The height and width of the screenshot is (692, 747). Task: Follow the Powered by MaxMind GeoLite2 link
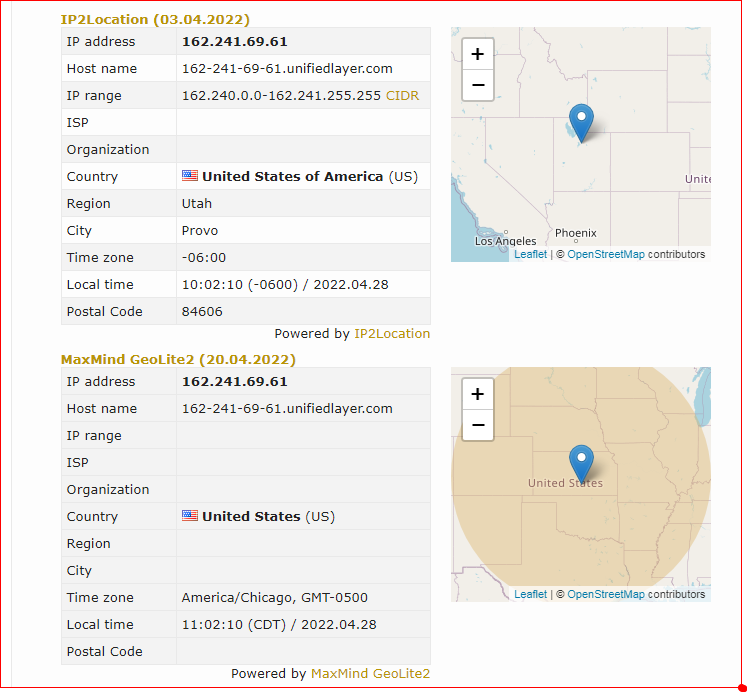[x=370, y=673]
